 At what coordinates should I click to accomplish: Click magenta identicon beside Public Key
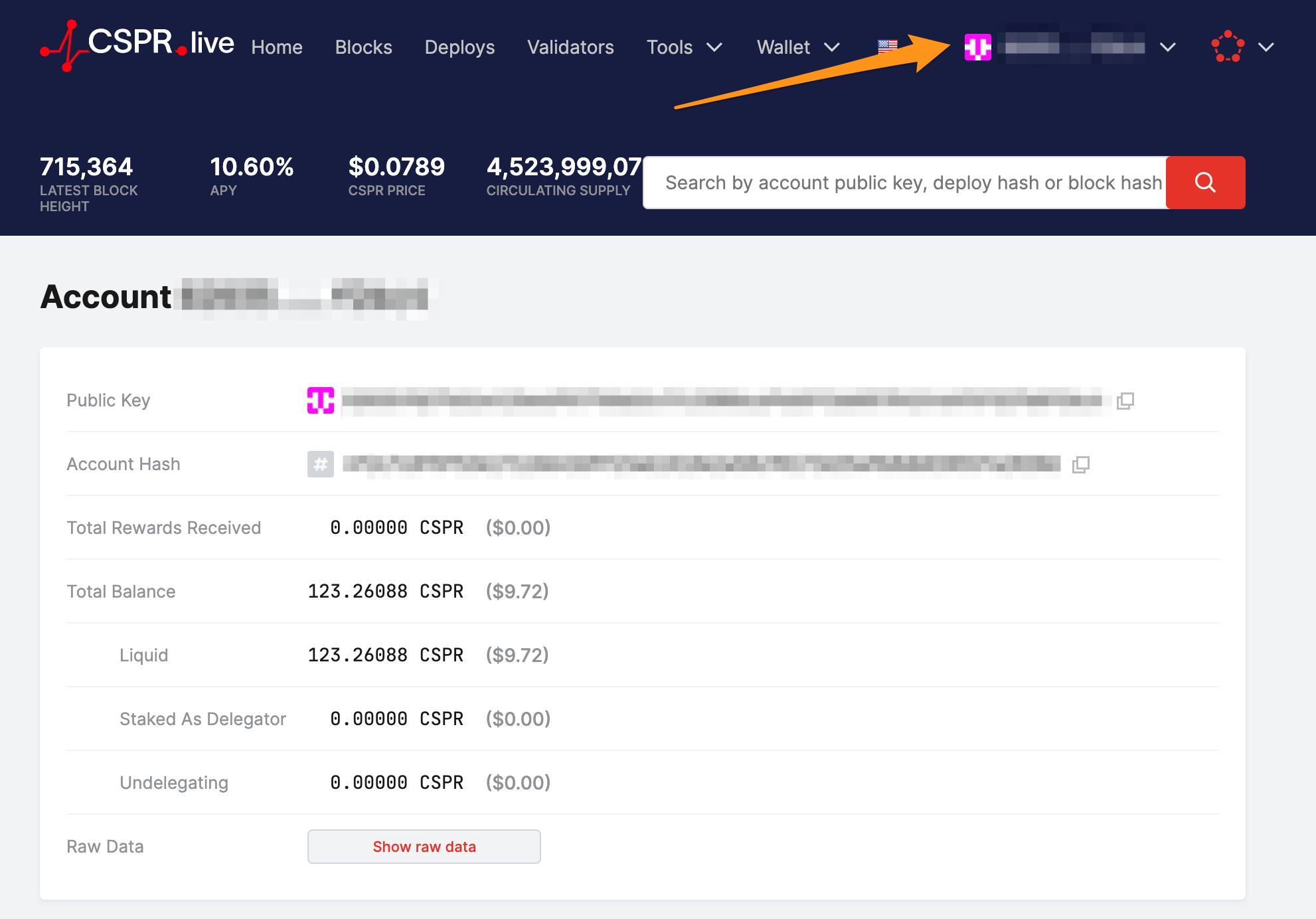coord(321,400)
